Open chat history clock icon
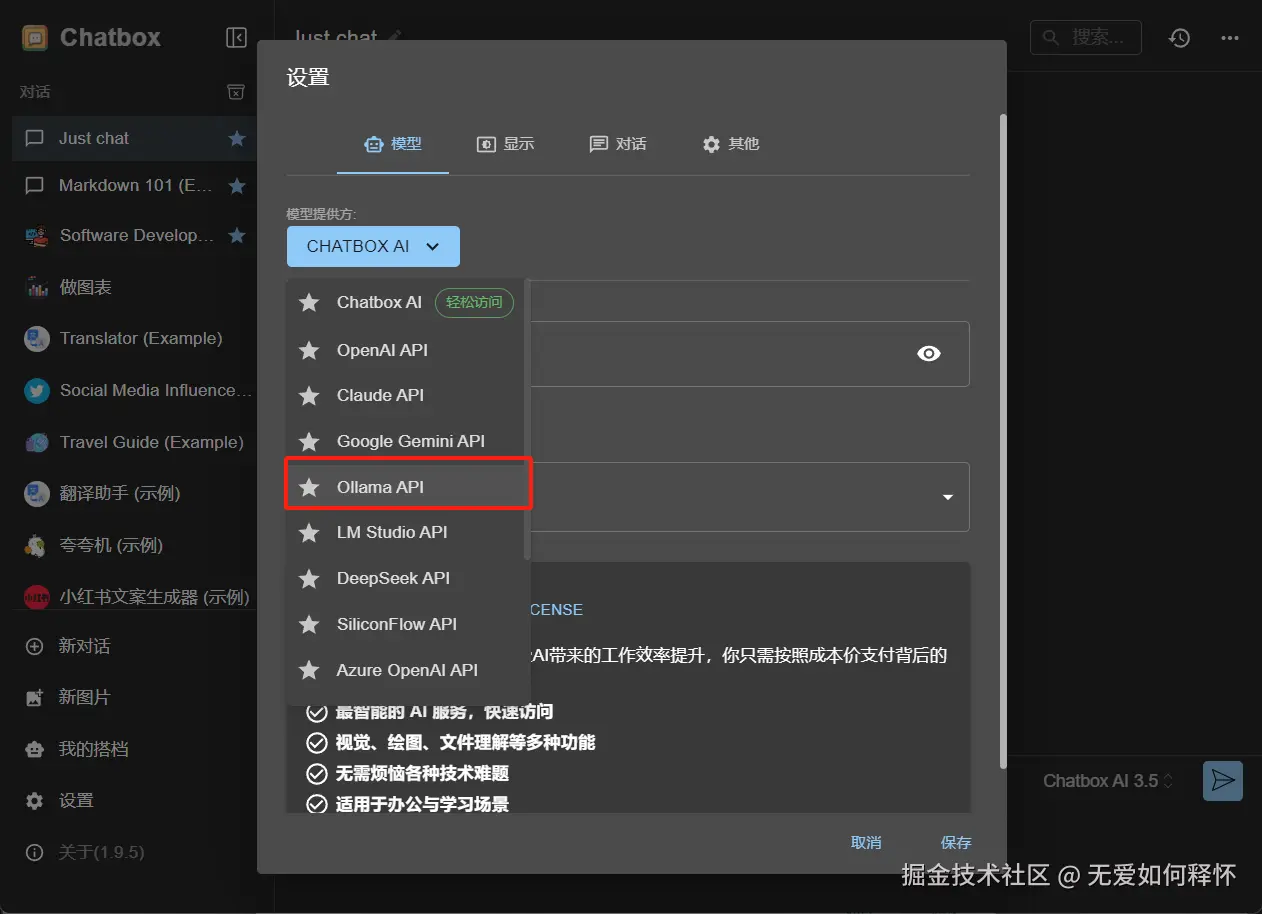The width and height of the screenshot is (1262, 914). 1180,38
